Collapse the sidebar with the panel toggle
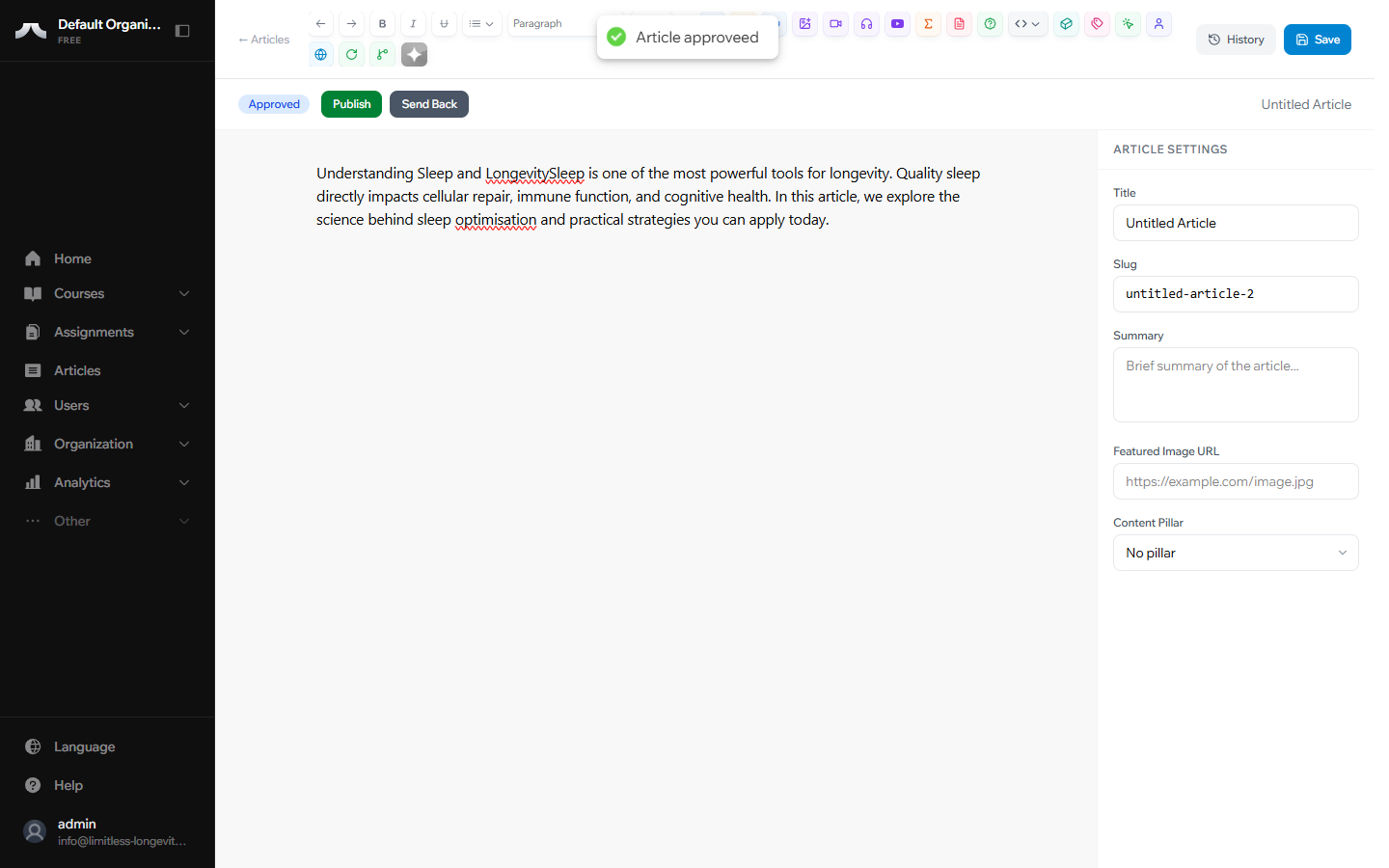 (x=182, y=31)
